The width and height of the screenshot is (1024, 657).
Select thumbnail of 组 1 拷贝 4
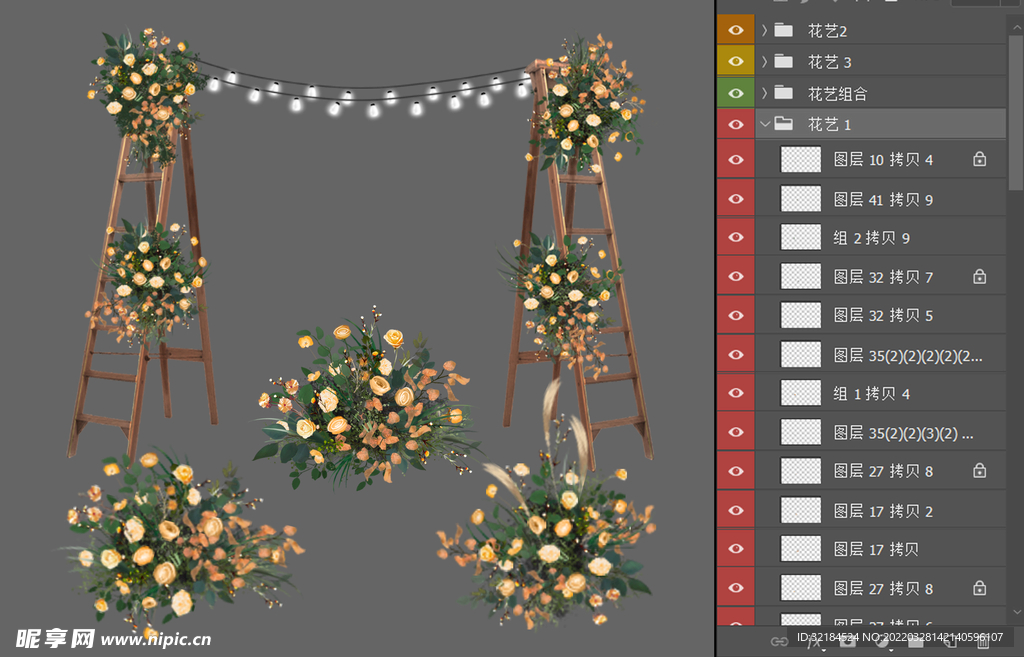pyautogui.click(x=801, y=393)
